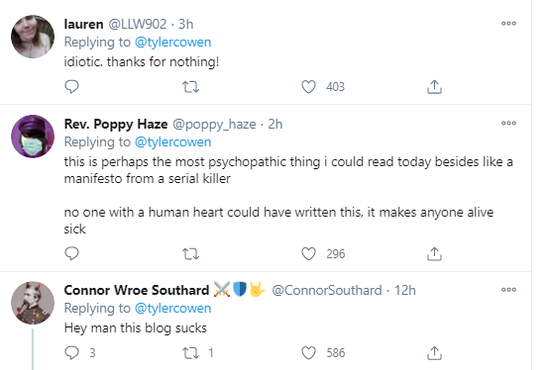550x370 pixels.
Task: Open more options on lauren's tweet
Action: [509, 23]
